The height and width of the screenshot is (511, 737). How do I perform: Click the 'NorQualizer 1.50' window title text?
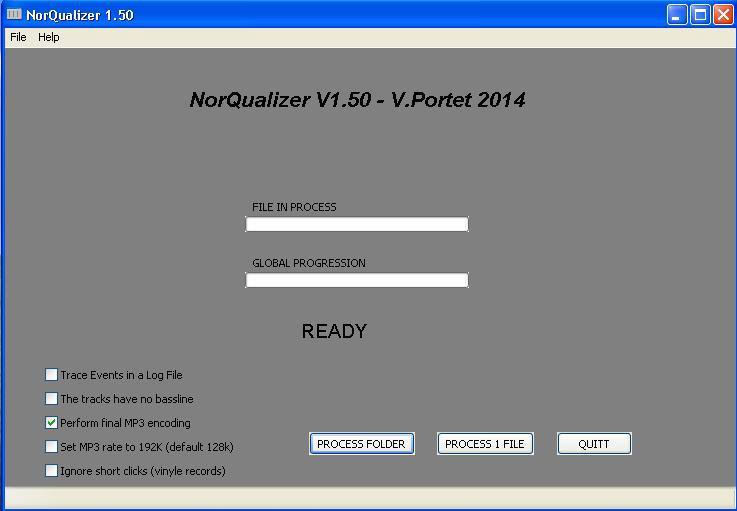point(80,15)
